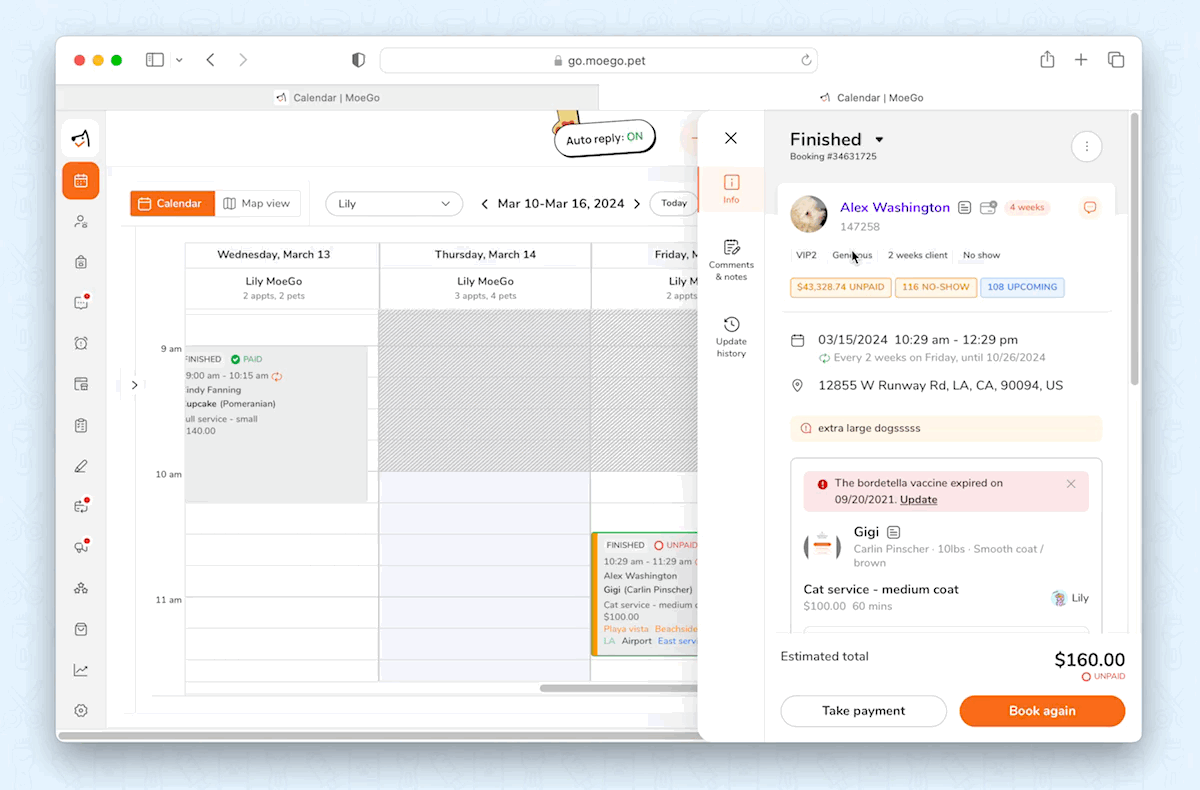Switch to Comments & notes tab
The width and height of the screenshot is (1200, 790).
(x=731, y=259)
